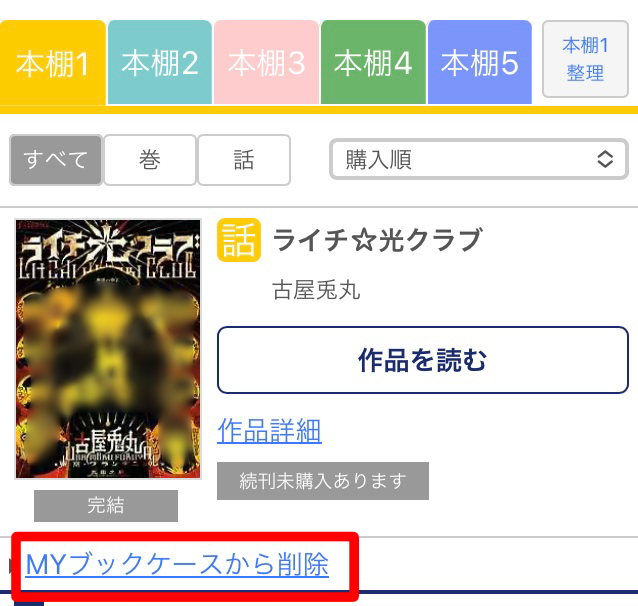The width and height of the screenshot is (638, 606).
Task: Switch to the 本棚1 tab
Action: (53, 62)
